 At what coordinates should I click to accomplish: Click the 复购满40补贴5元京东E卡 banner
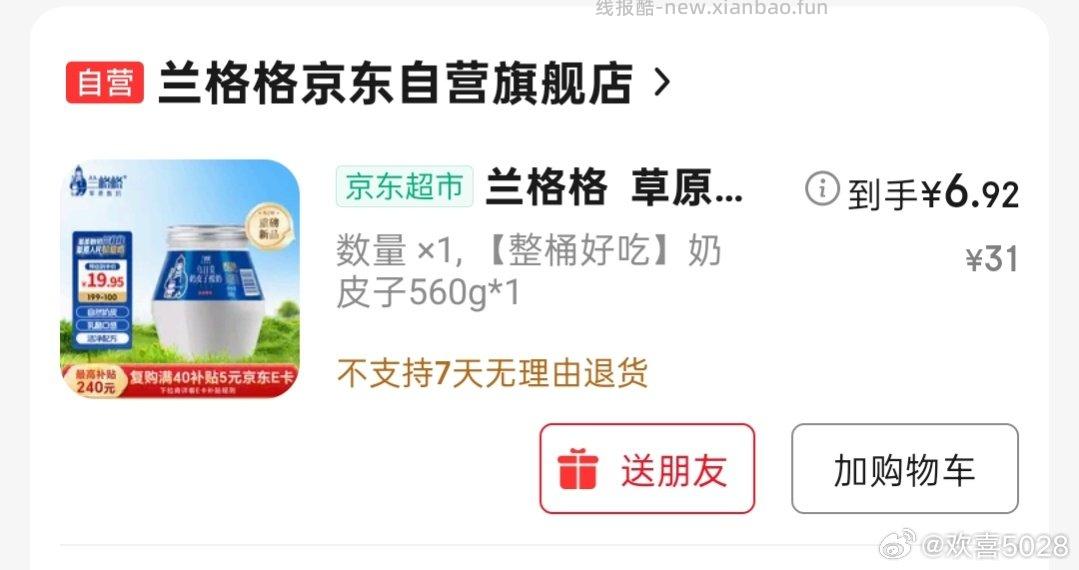[x=212, y=377]
